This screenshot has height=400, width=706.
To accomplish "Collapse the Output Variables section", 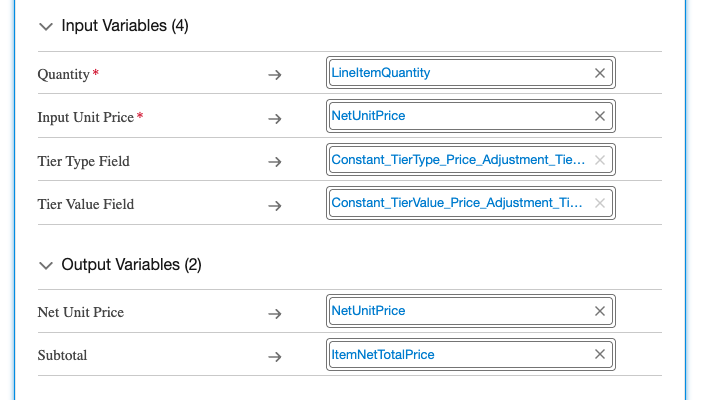I will click(45, 266).
